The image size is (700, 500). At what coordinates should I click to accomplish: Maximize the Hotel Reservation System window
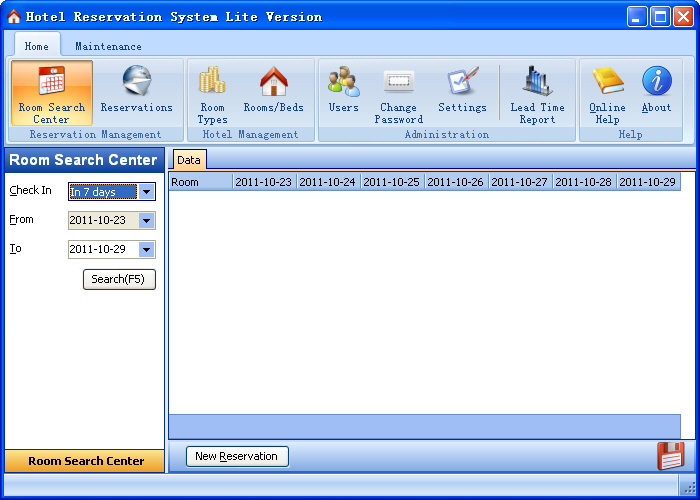[660, 17]
